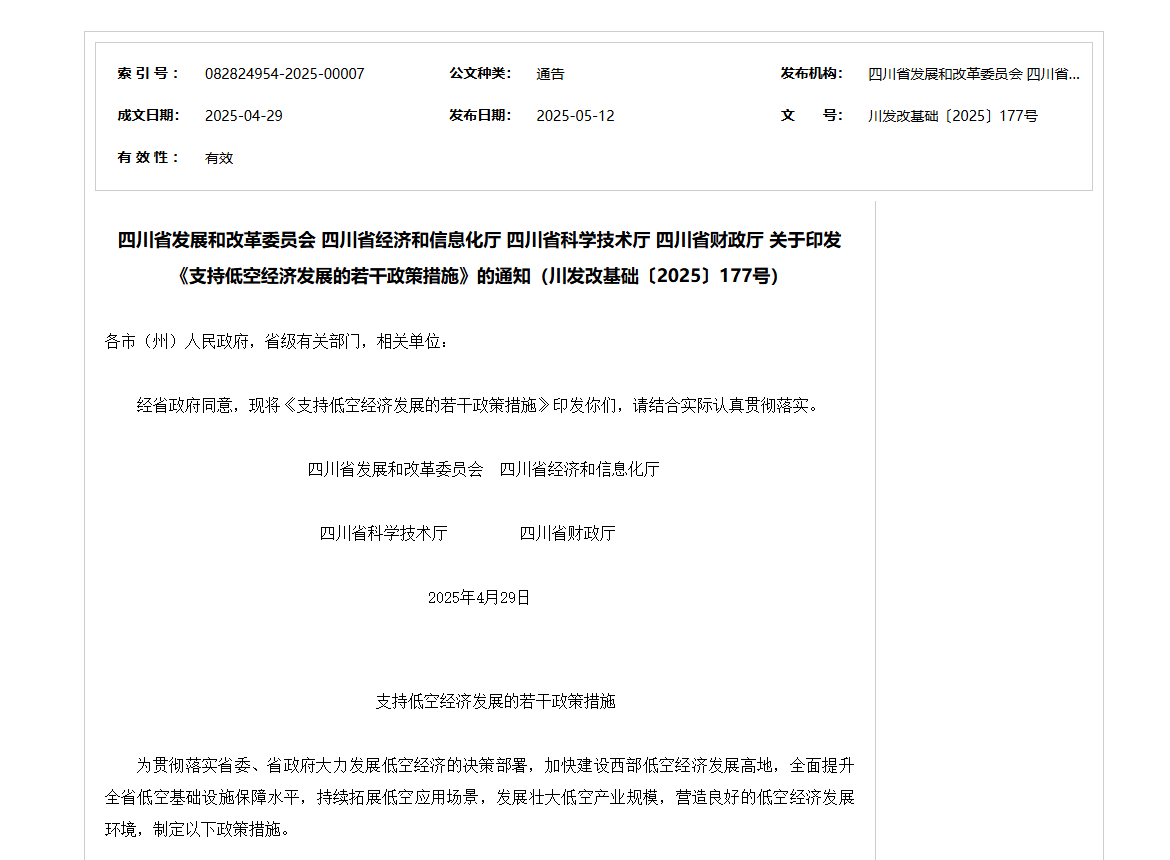The image size is (1170, 860).
Task: Click the signature 四川省发展和改革委员会
Action: point(395,469)
